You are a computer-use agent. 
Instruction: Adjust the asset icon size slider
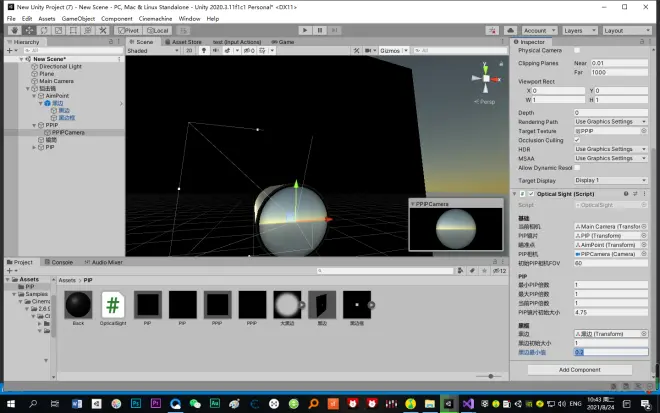[x=490, y=376]
